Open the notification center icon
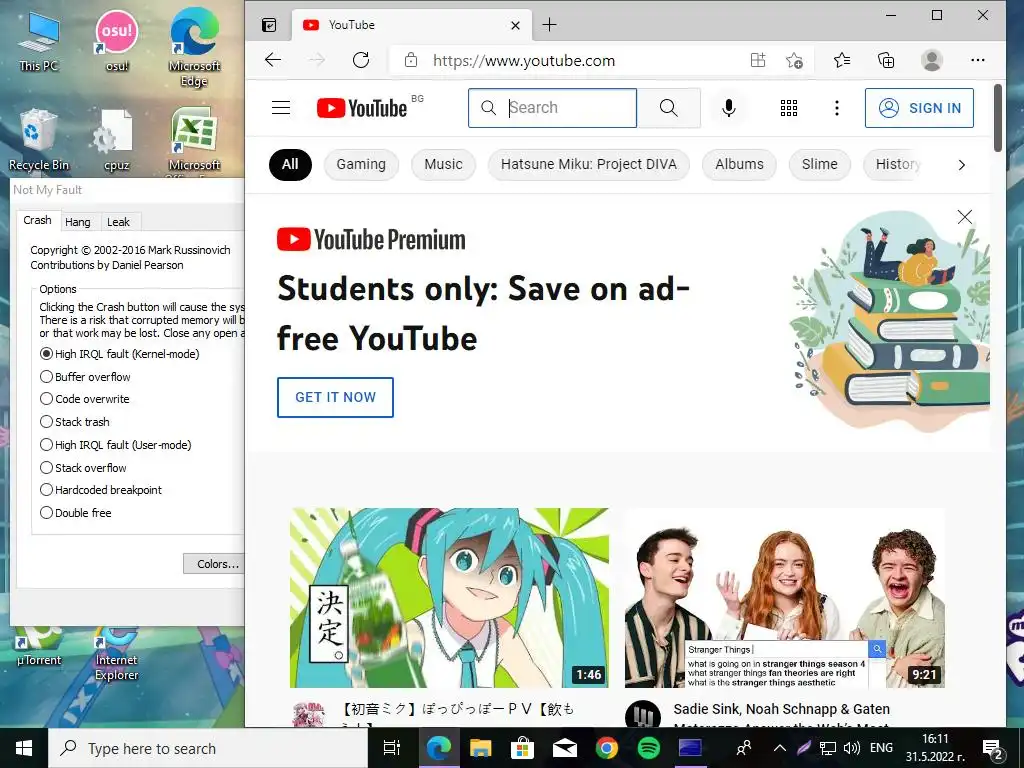 pyautogui.click(x=992, y=749)
